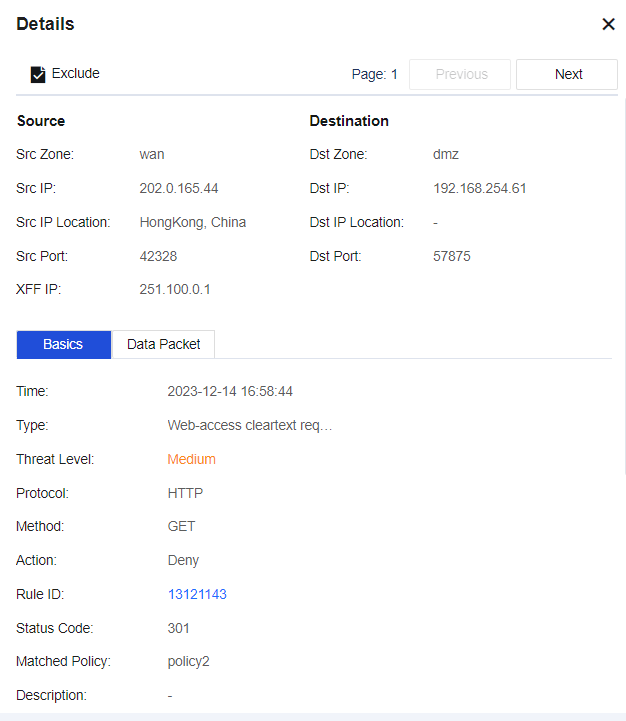Click the Dst Port value 57875
The height and width of the screenshot is (721, 626).
(452, 256)
